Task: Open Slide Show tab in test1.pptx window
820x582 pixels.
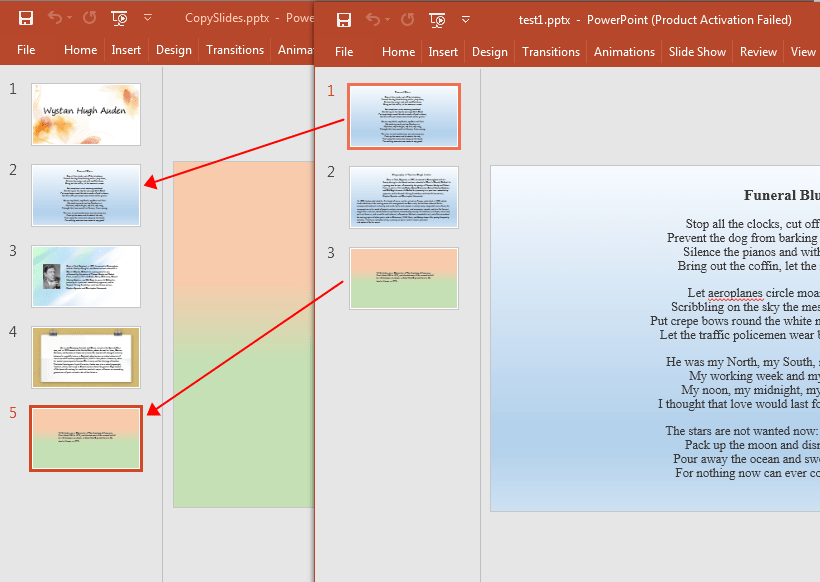Action: point(697,52)
